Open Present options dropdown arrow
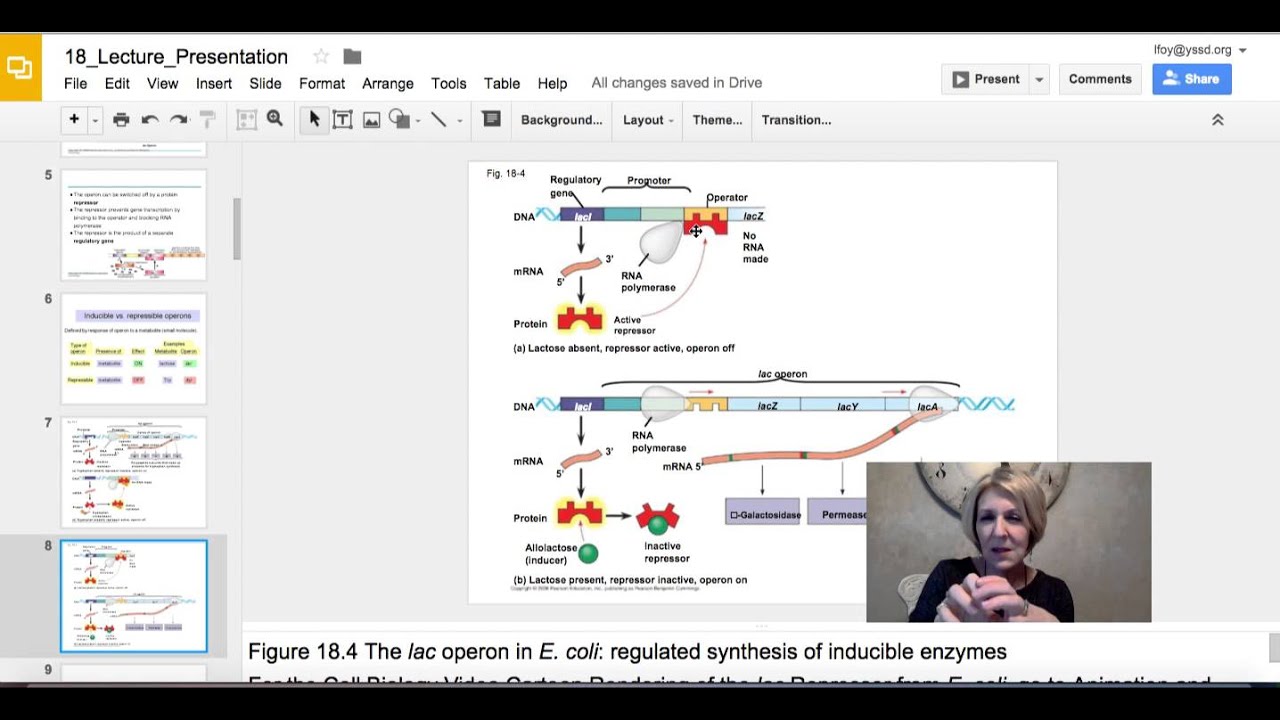 point(1039,79)
